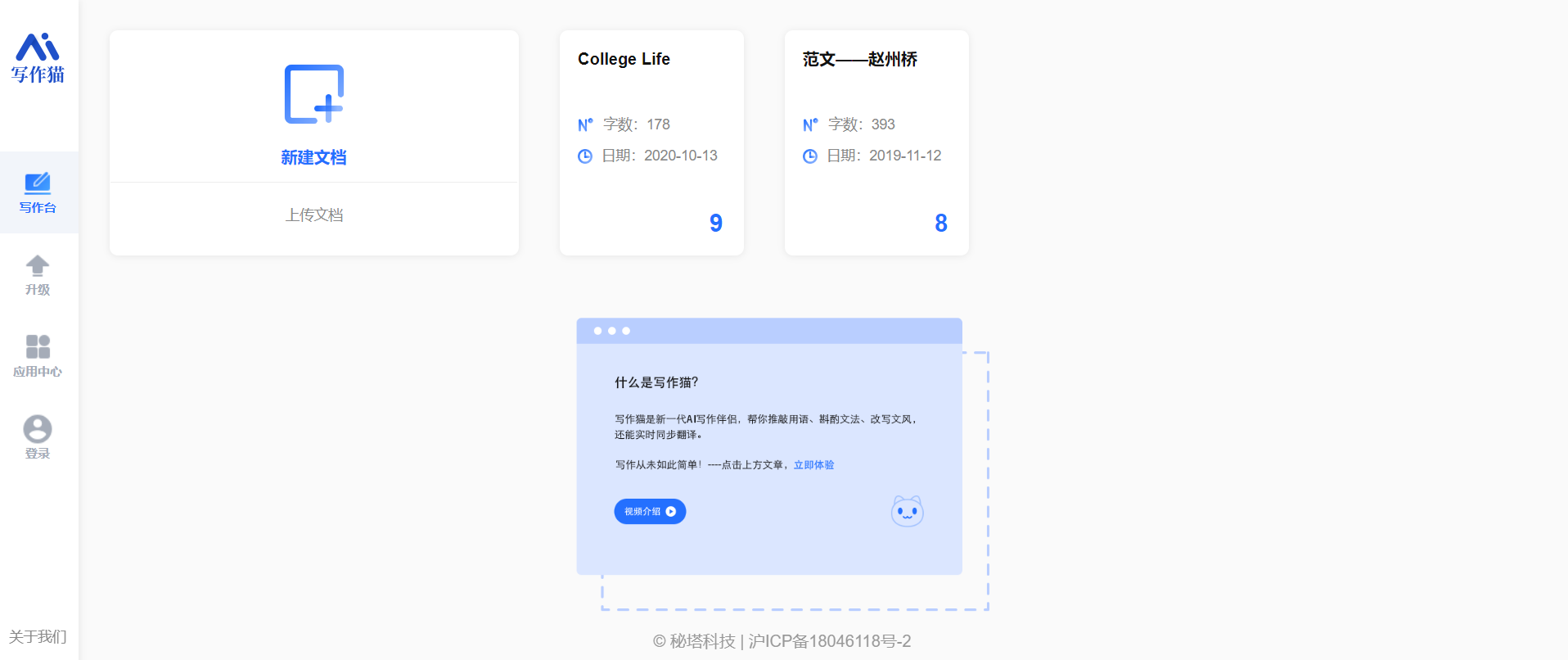Image resolution: width=1568 pixels, height=660 pixels.
Task: Click the 登录 user avatar icon
Action: point(38,429)
